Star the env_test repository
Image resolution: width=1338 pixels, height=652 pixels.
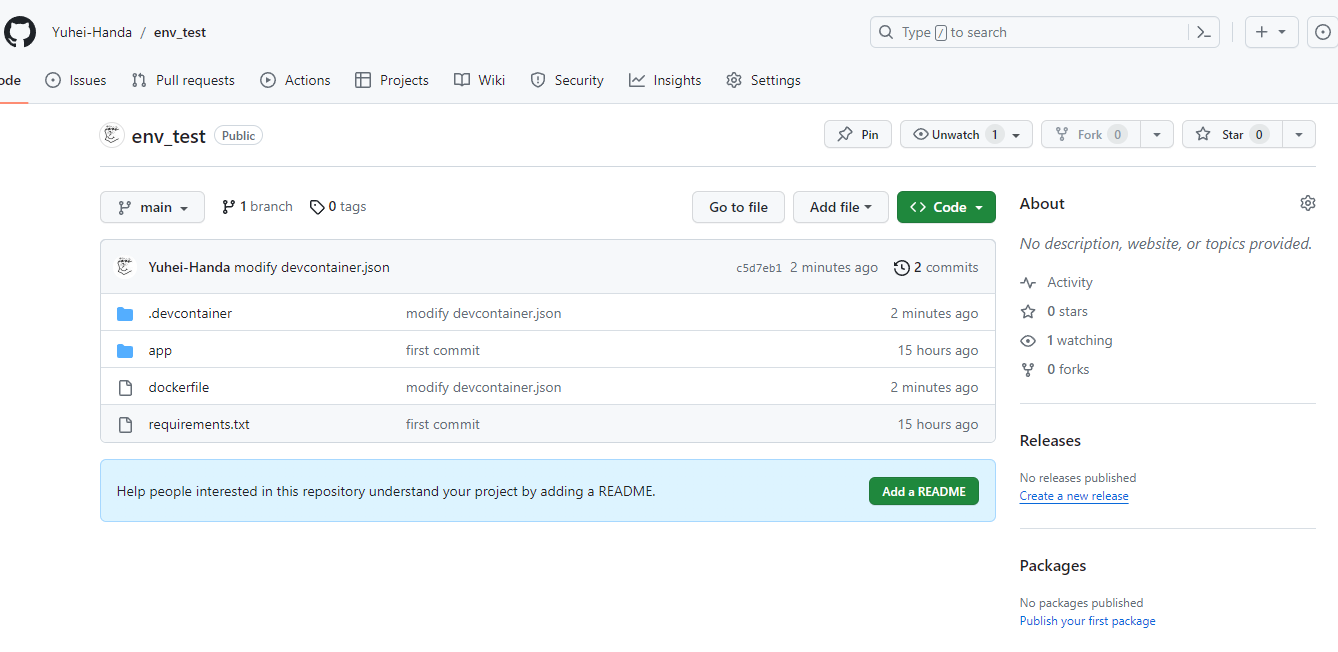coord(1231,133)
